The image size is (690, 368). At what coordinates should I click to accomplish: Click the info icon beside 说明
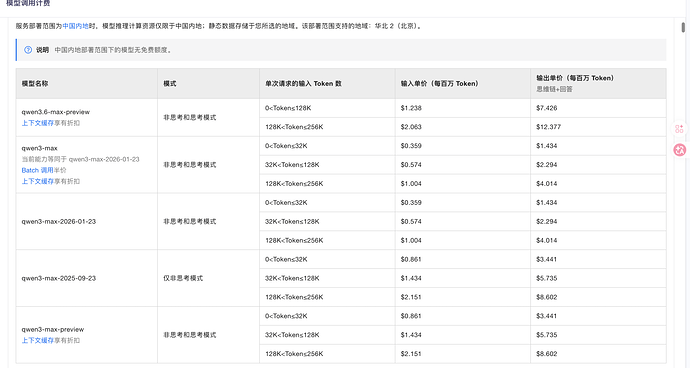tap(28, 50)
